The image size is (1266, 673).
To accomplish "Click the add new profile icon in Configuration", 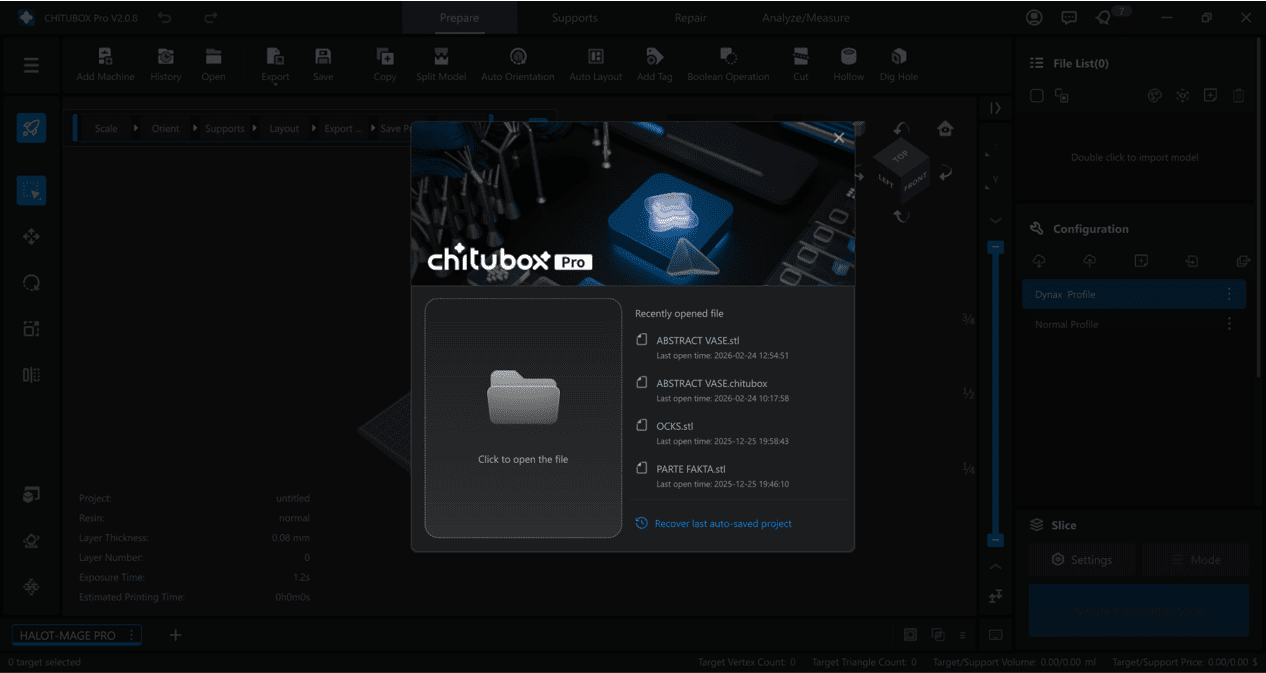I will pyautogui.click(x=1141, y=261).
